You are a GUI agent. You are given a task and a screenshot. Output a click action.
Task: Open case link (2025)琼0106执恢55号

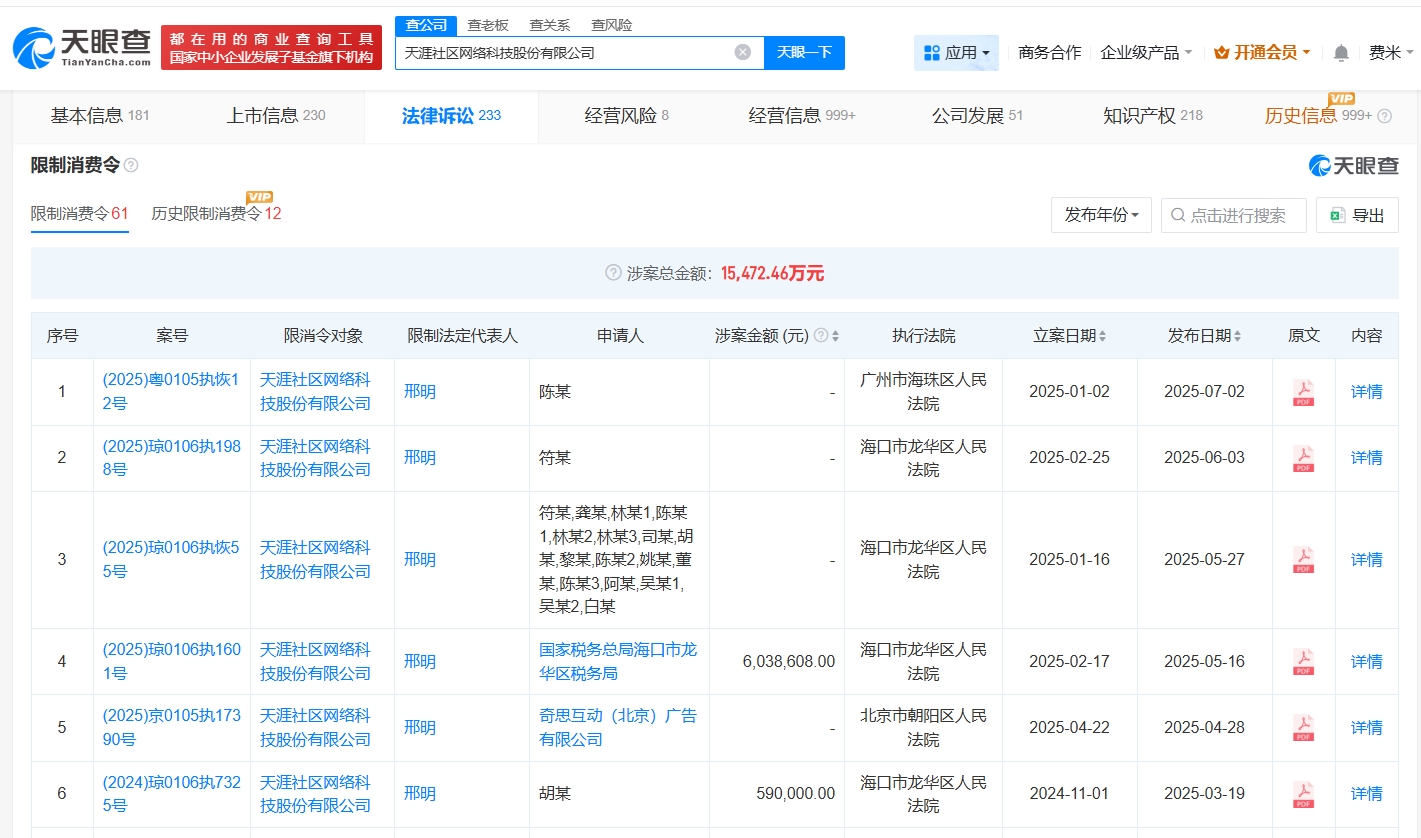171,560
